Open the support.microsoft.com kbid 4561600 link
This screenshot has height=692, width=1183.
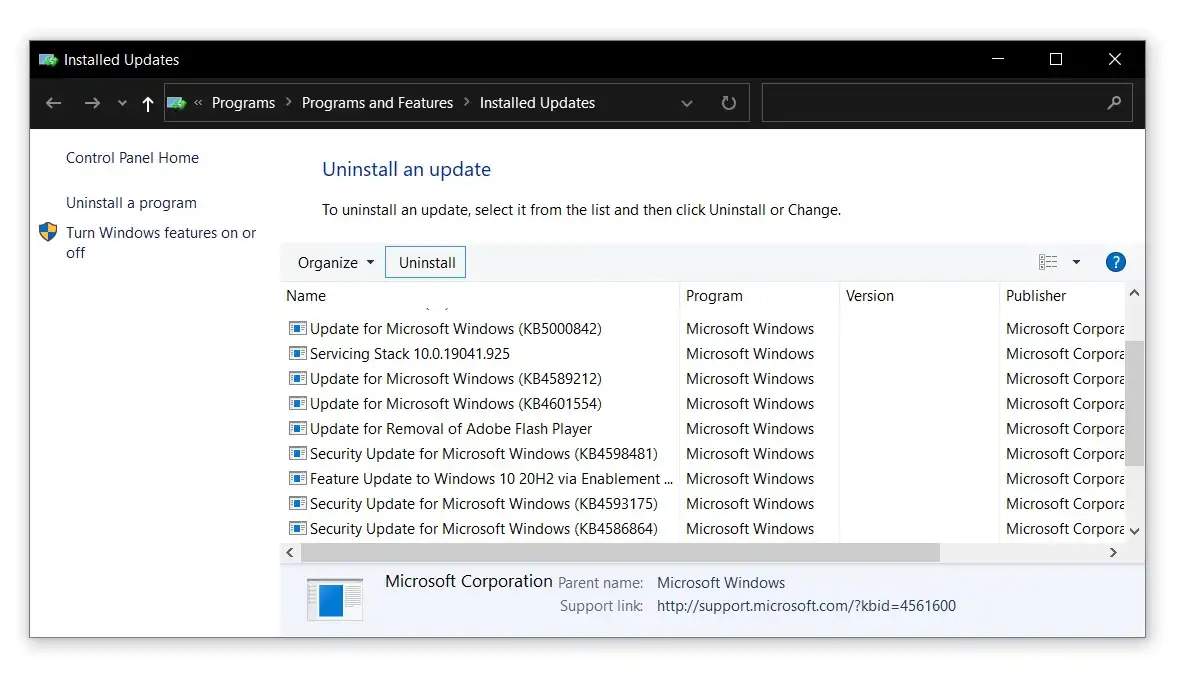click(806, 606)
